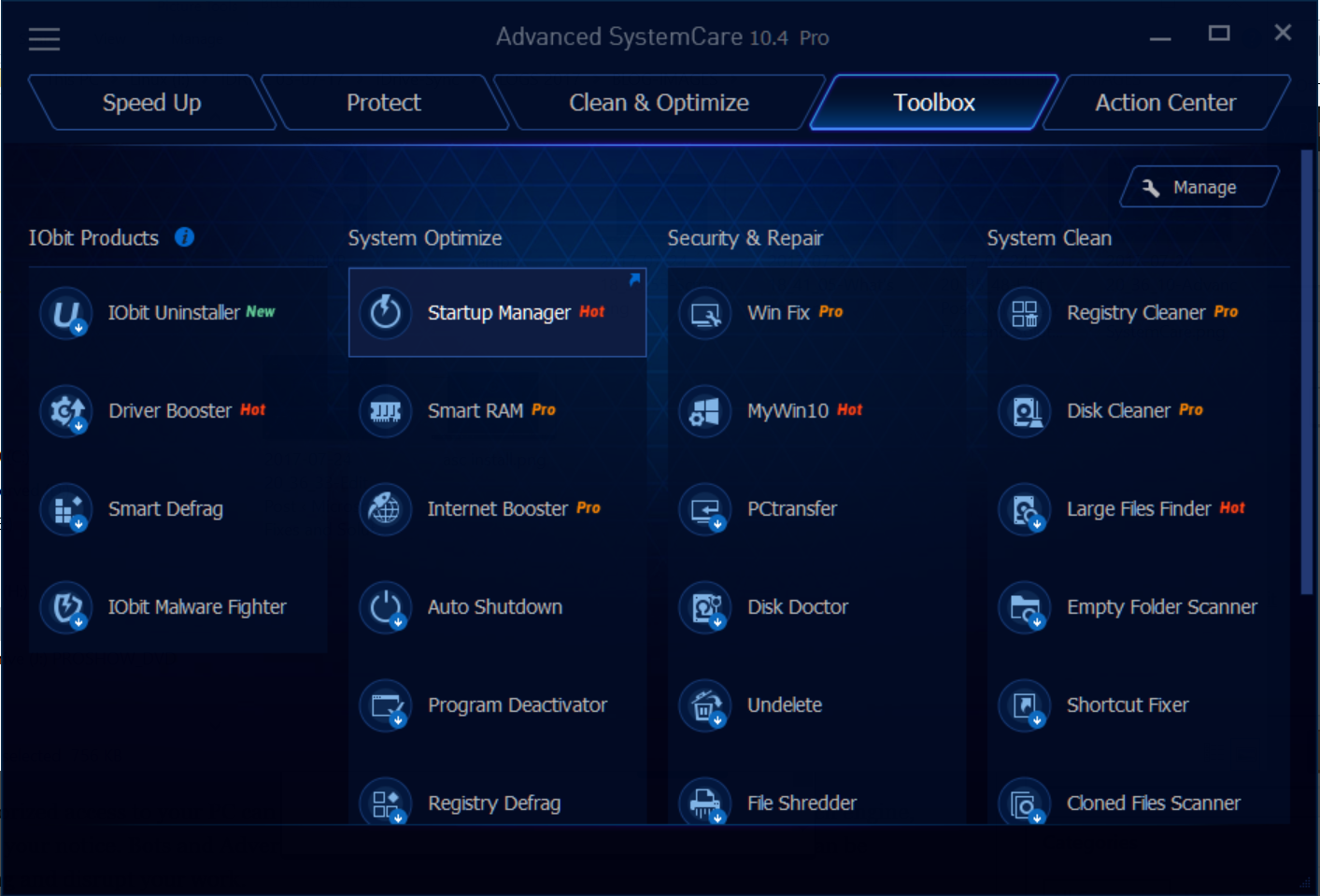Open the Protect tab
1320x896 pixels.
pyautogui.click(x=383, y=103)
